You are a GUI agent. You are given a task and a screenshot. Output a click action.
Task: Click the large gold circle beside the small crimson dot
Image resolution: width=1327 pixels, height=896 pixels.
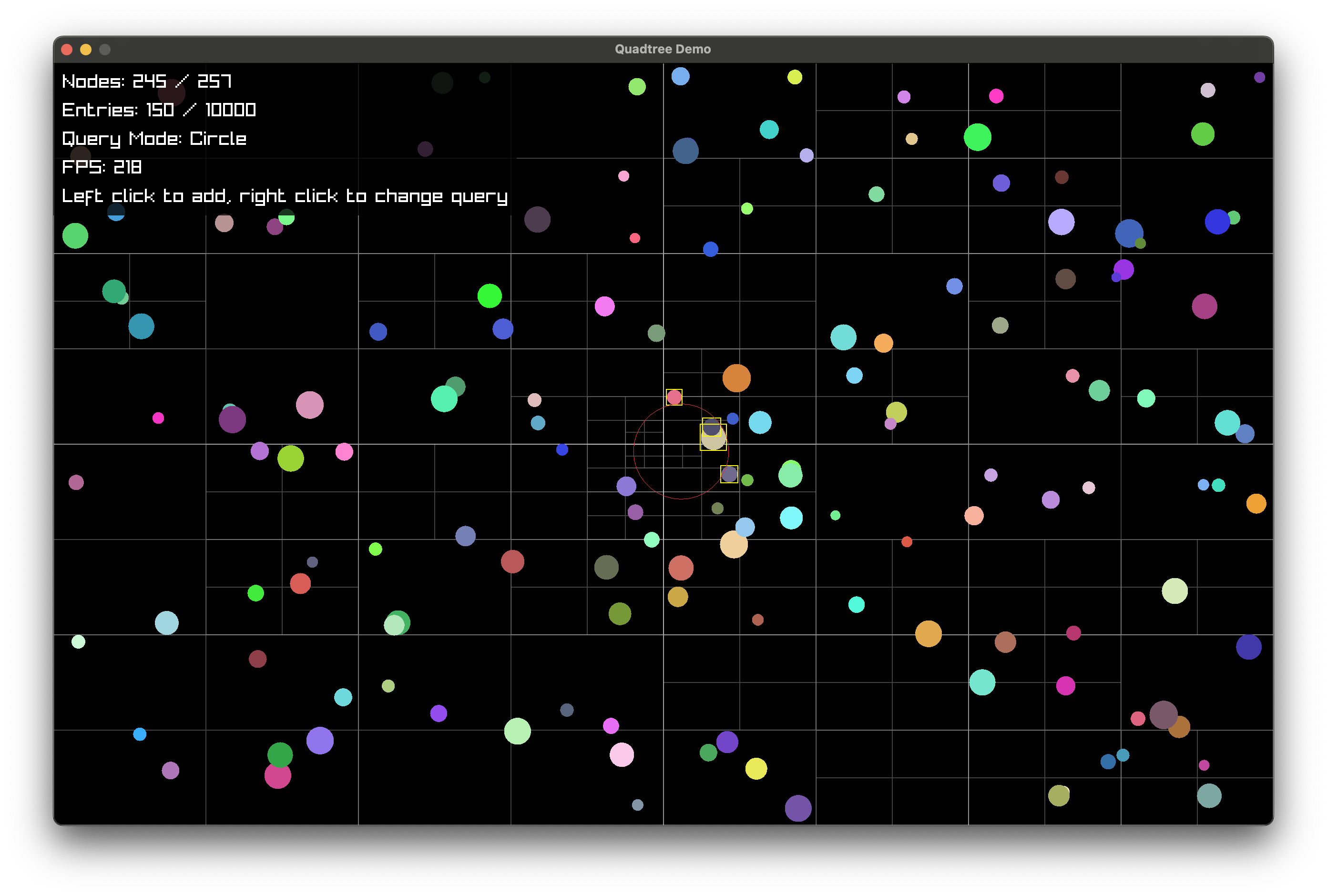(x=928, y=633)
